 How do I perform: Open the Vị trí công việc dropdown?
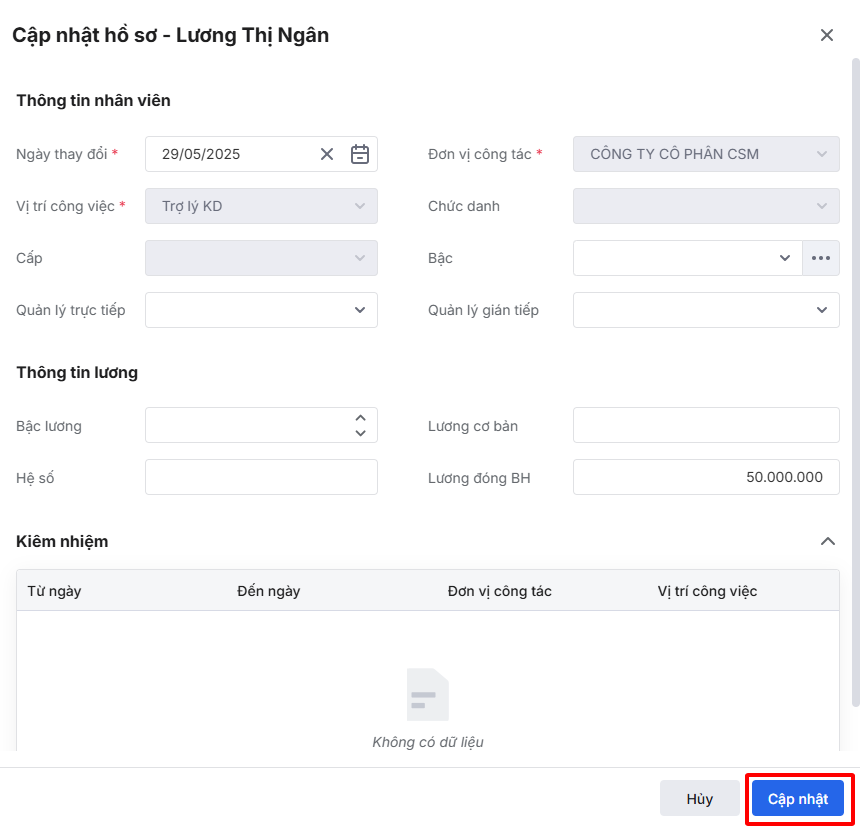(261, 206)
